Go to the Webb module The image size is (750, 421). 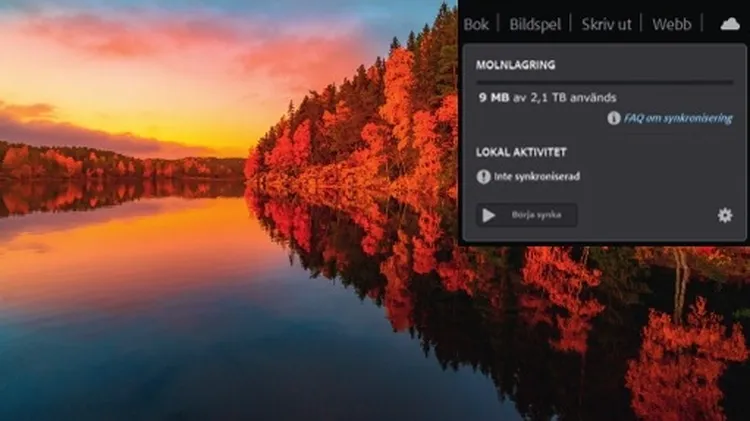click(x=671, y=24)
